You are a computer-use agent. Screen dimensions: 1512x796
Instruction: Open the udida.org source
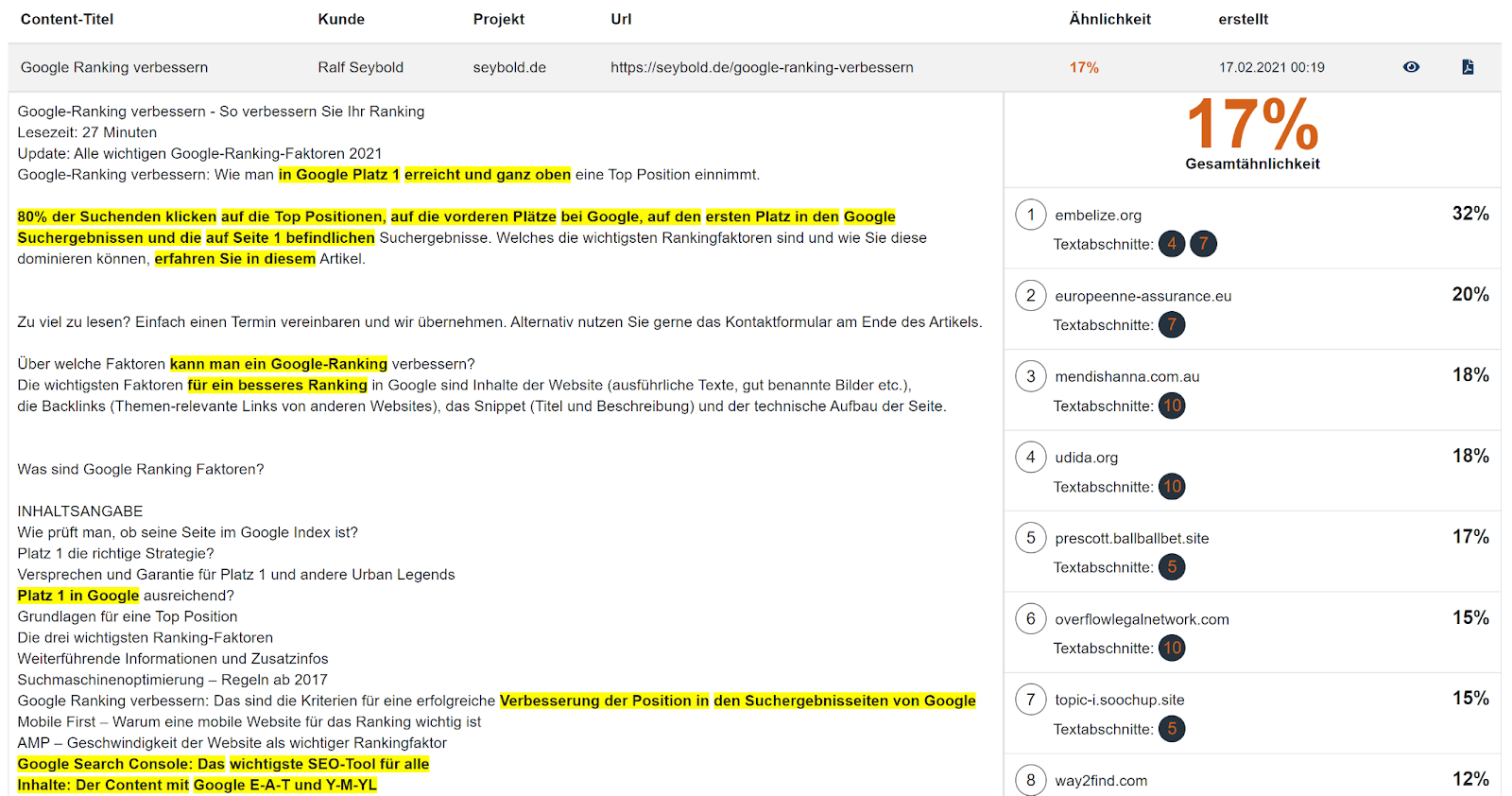tap(1087, 458)
